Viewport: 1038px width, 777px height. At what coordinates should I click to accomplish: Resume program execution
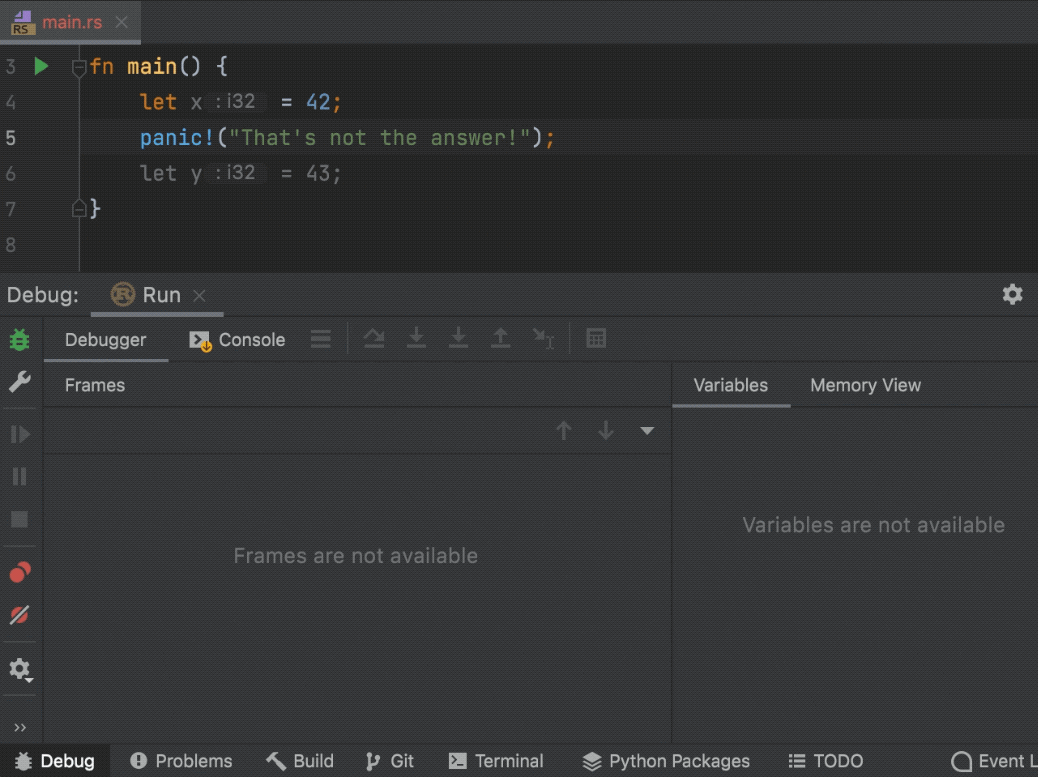click(x=20, y=433)
